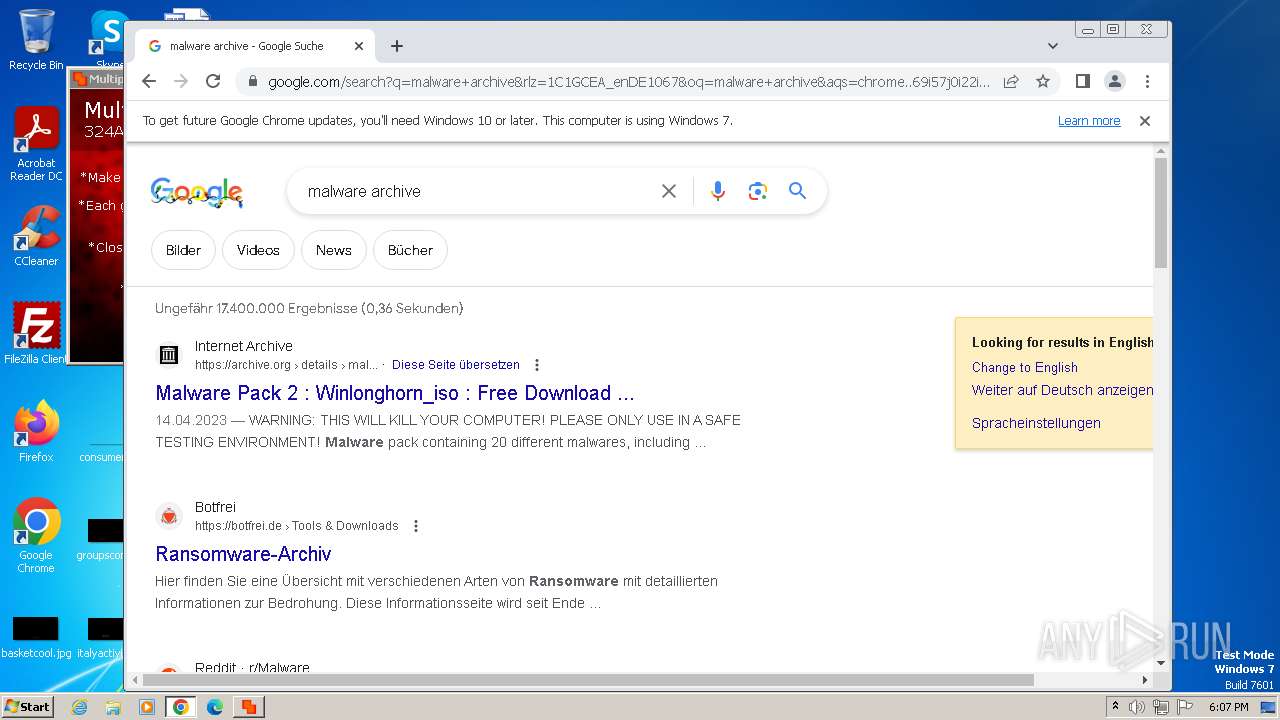Image resolution: width=1280 pixels, height=720 pixels.
Task: Select Chrome taskbar button
Action: [x=181, y=707]
